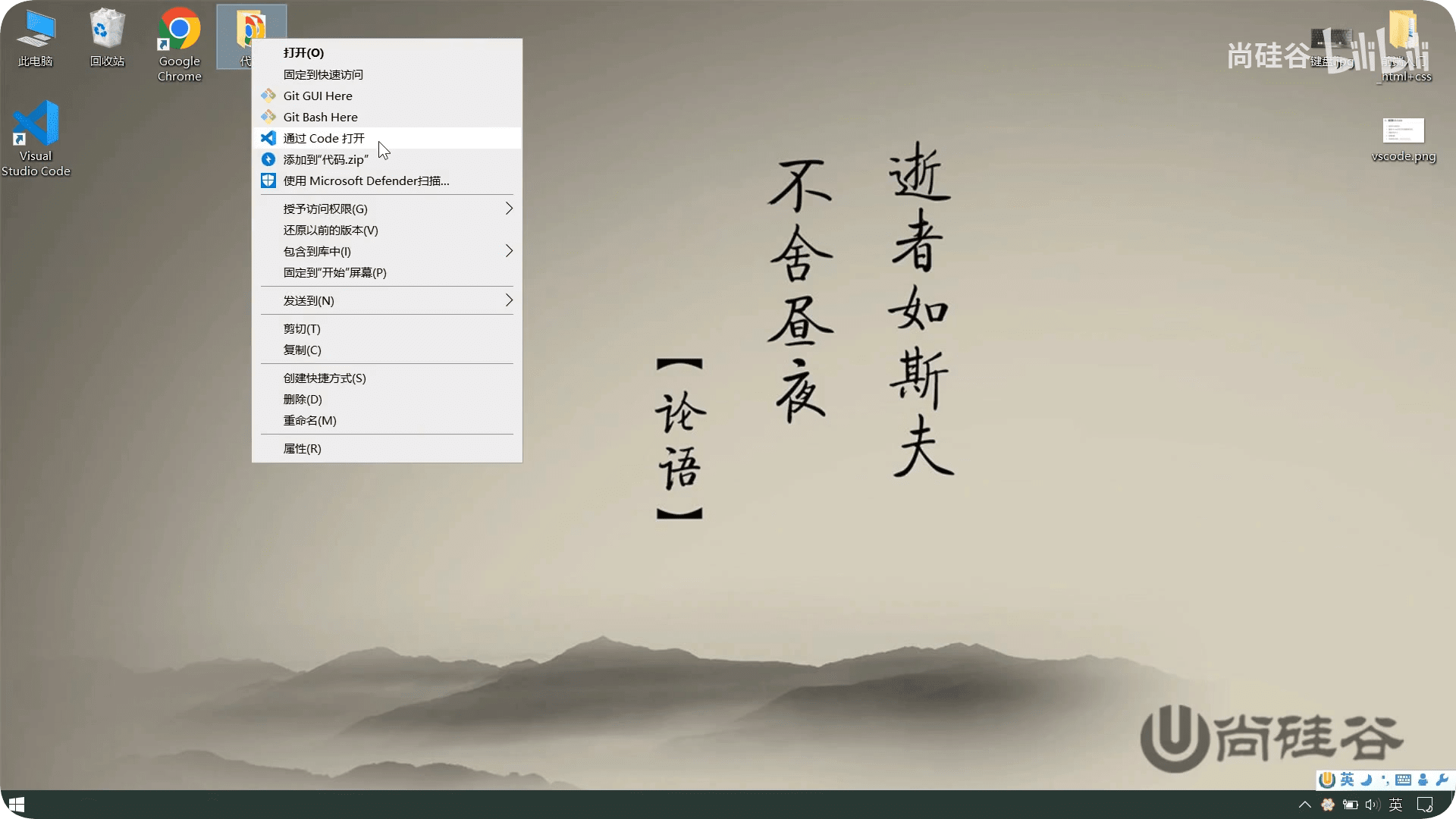
Task: Select Git Bash Here menu entry
Action: 320,117
